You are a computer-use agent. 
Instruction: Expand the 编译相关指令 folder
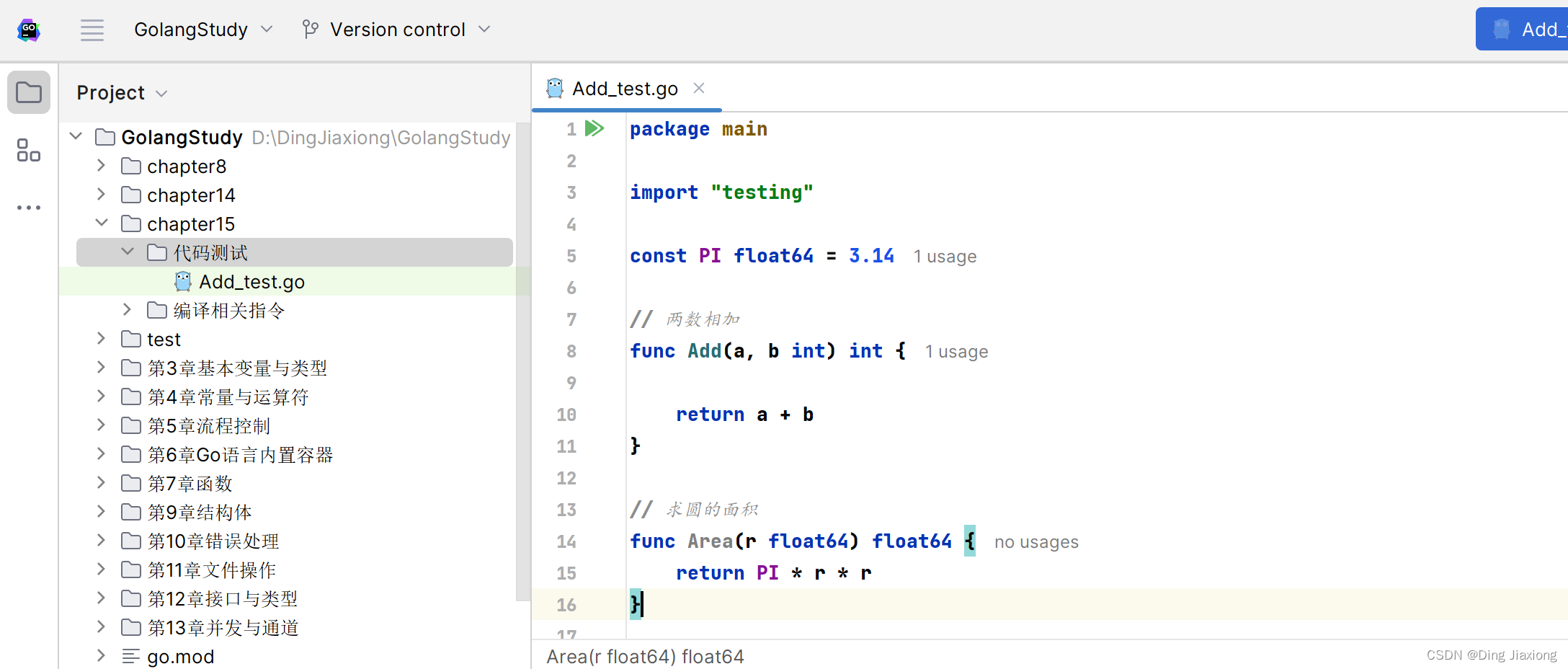[x=128, y=310]
